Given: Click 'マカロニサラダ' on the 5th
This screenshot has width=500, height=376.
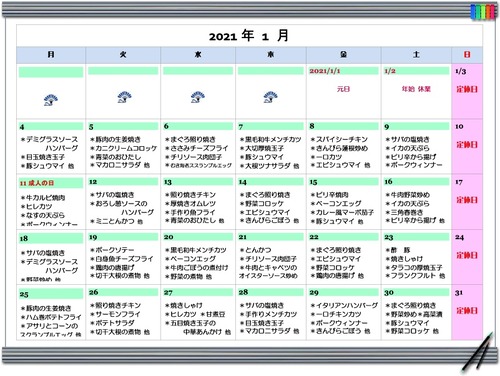Looking at the screenshot, I should (118, 165).
